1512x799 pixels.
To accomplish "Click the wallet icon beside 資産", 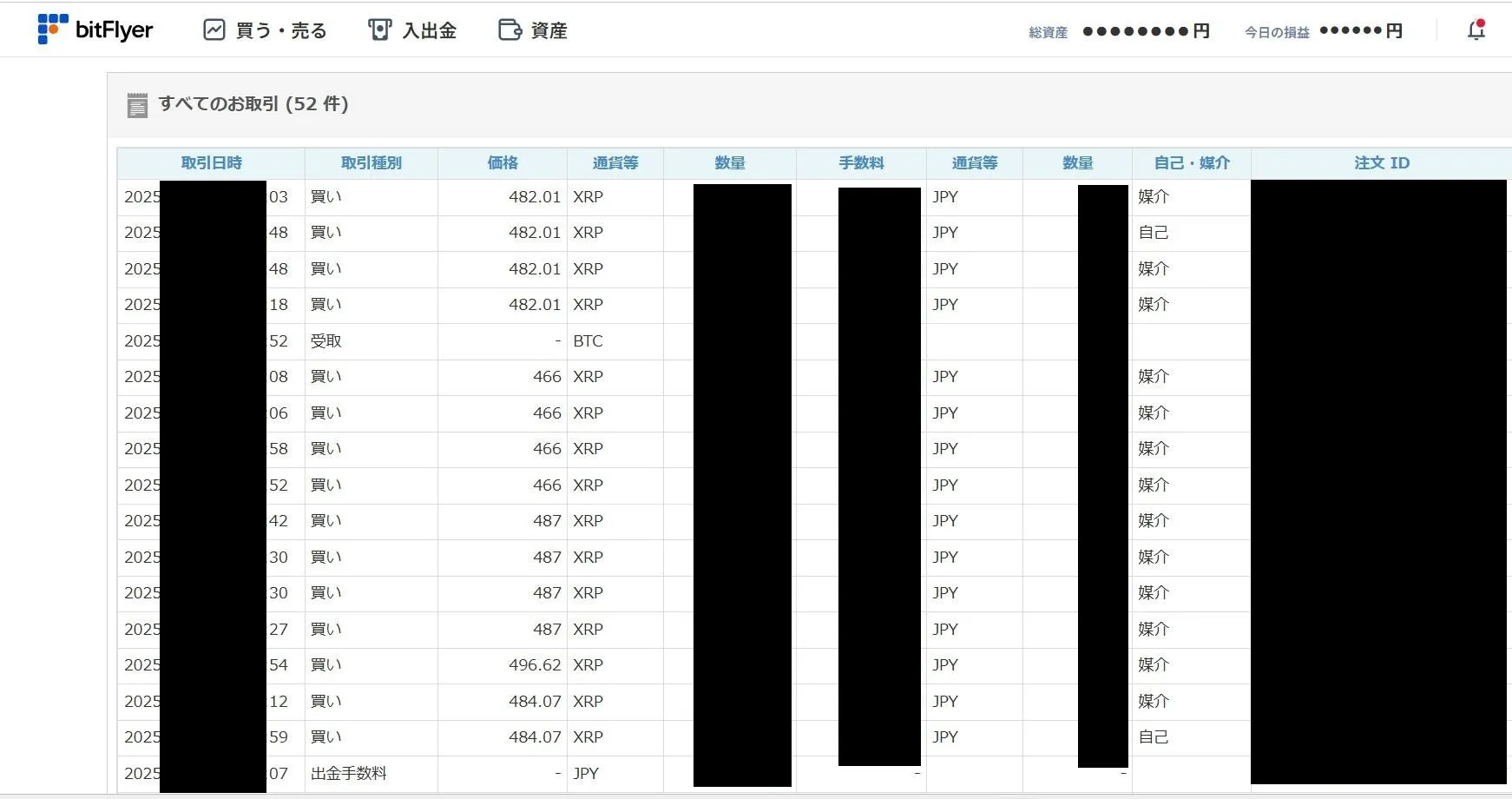I will tap(509, 30).
